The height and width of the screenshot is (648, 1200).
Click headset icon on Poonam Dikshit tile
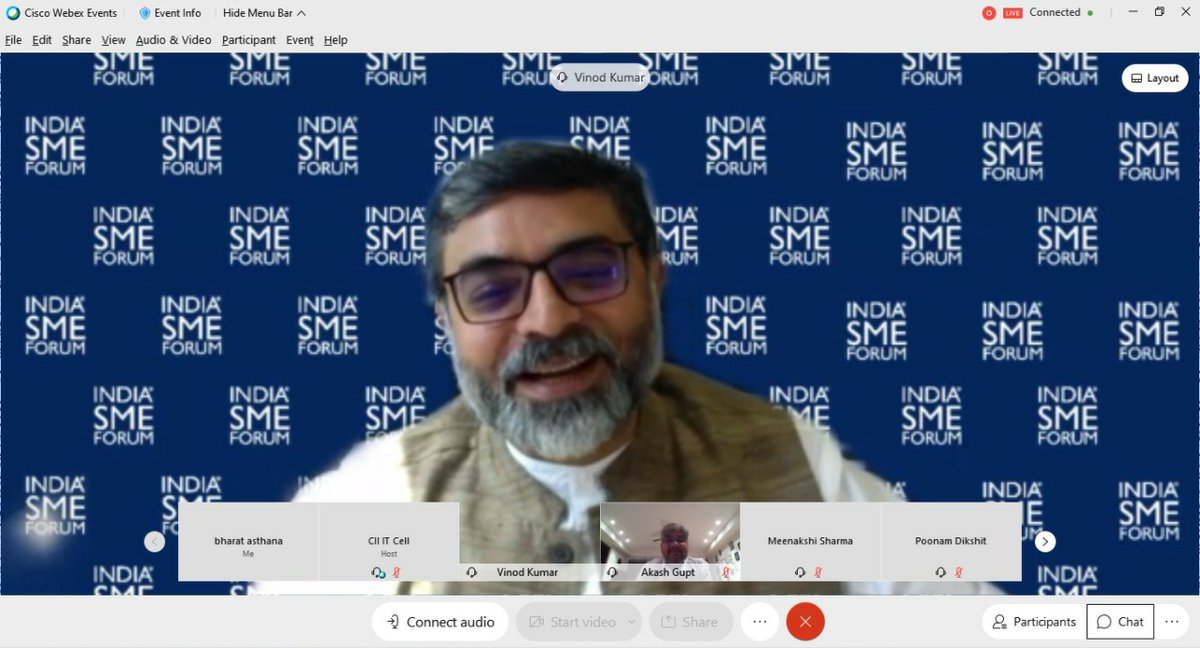click(x=941, y=572)
